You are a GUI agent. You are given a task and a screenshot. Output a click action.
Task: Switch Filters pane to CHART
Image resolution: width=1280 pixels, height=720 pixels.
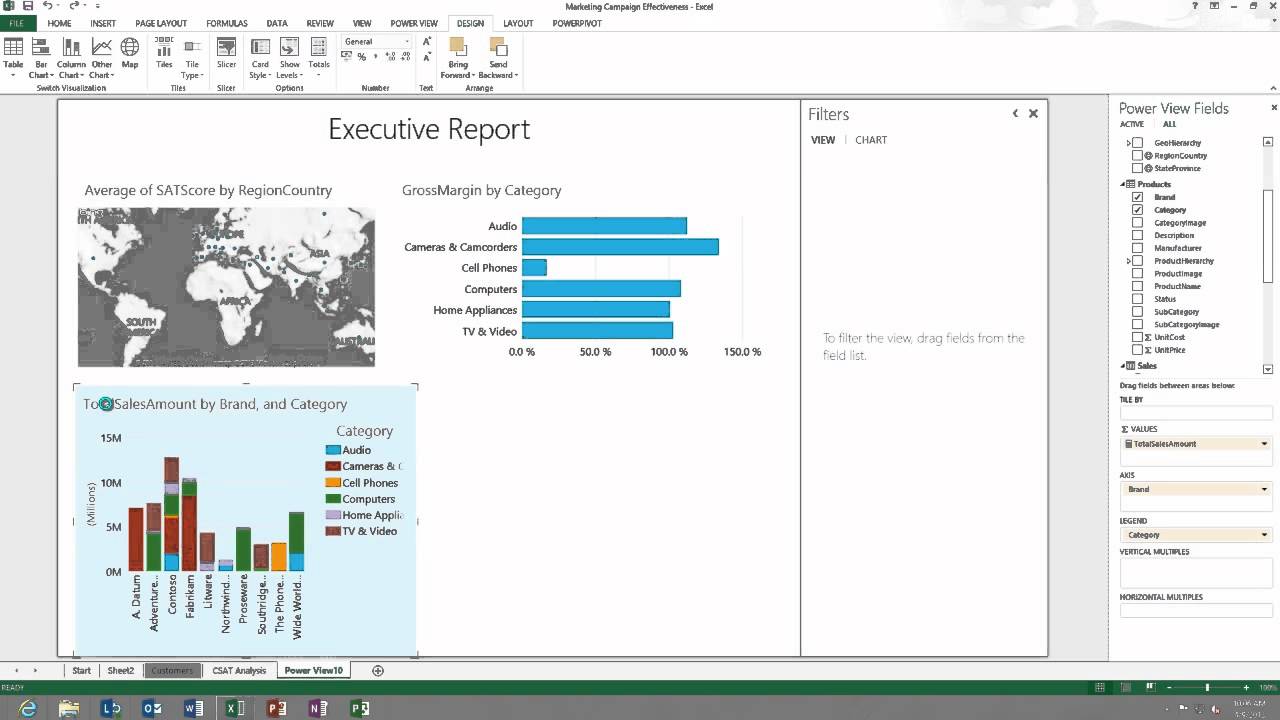[x=871, y=140]
